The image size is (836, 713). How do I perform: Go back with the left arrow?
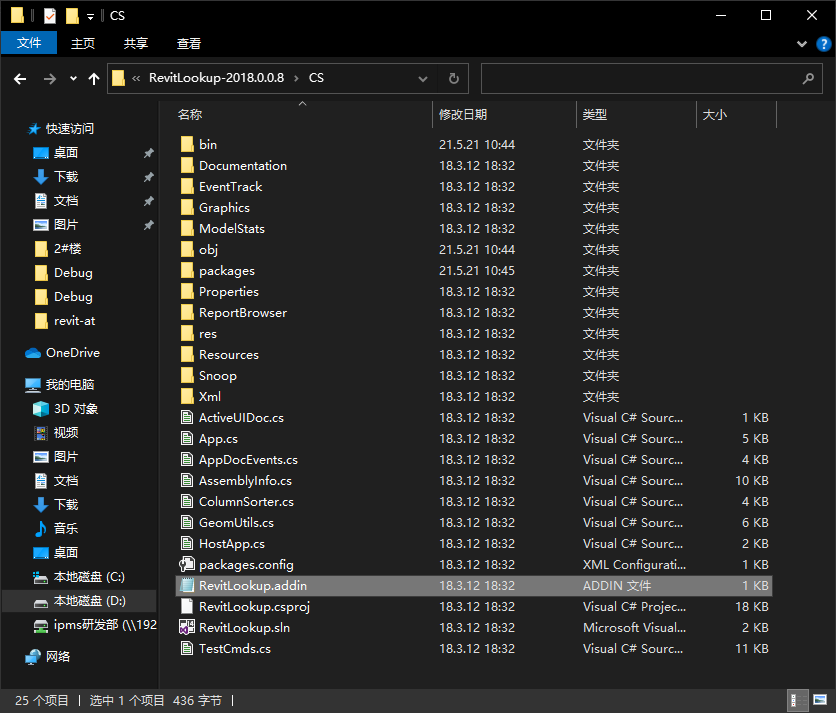pos(20,79)
